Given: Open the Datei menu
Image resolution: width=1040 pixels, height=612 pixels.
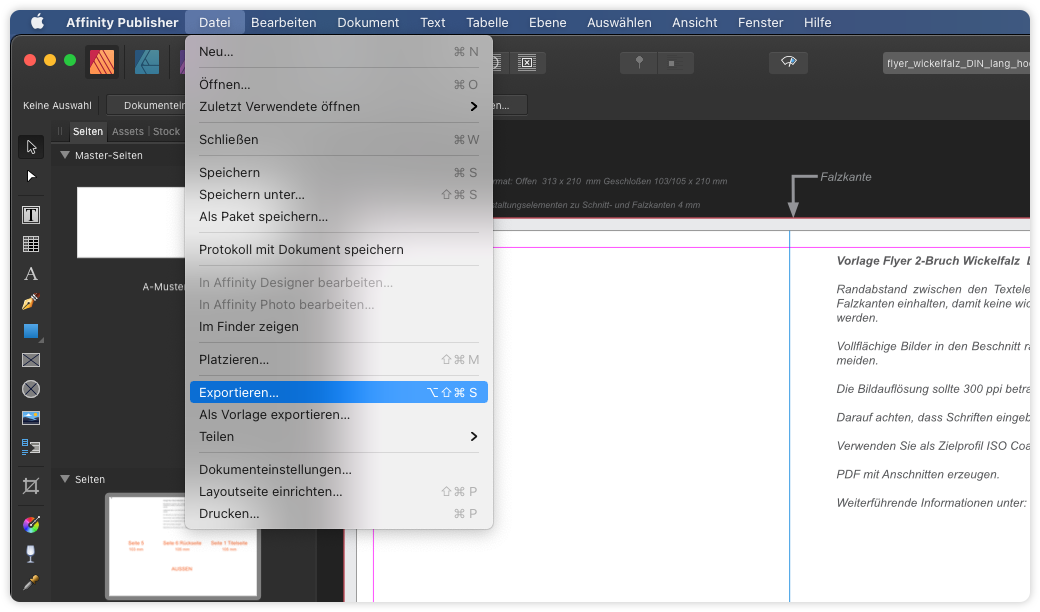Looking at the screenshot, I should 215,22.
